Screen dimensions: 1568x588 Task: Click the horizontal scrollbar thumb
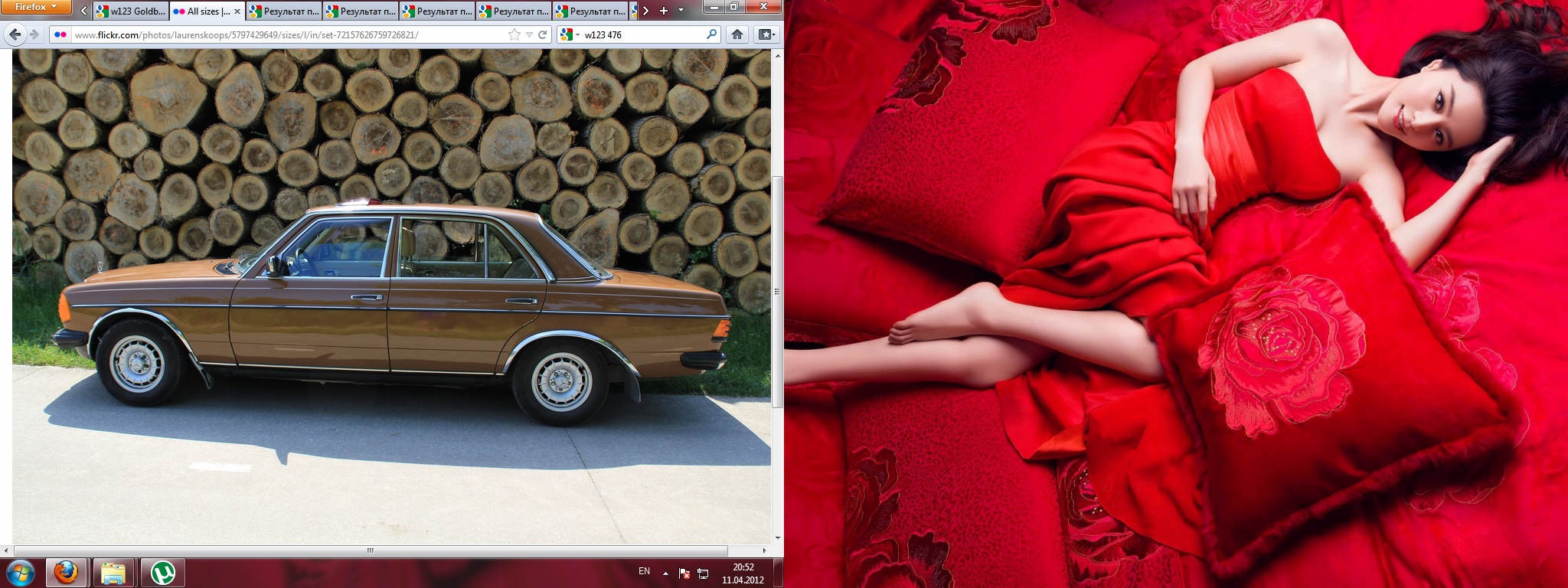[370, 550]
